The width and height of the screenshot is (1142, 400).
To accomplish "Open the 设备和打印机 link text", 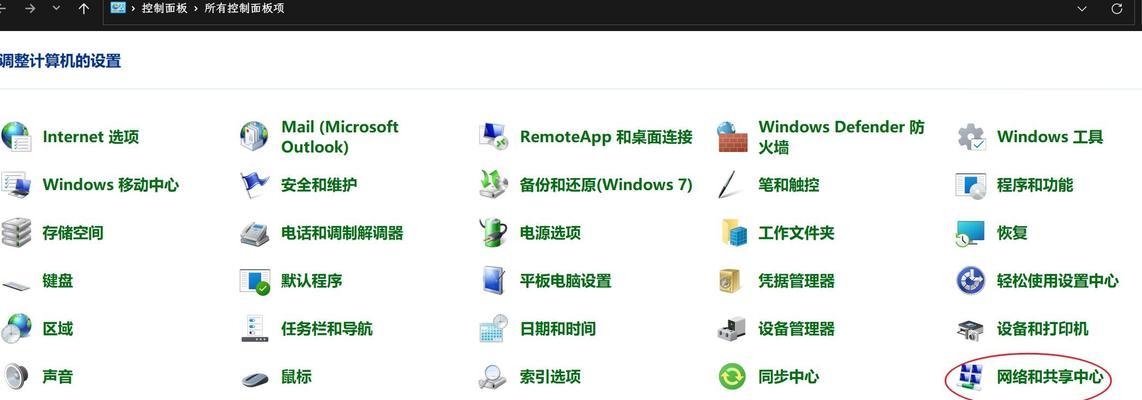I will pos(1043,329).
